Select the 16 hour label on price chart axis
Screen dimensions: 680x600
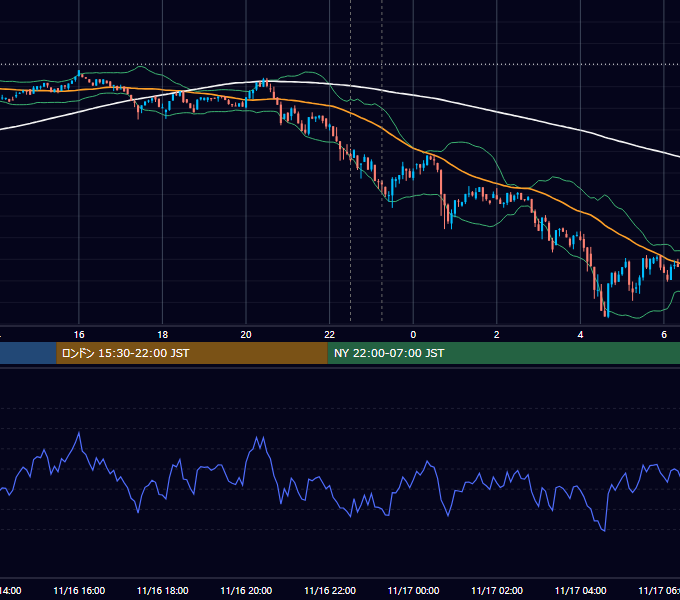(x=79, y=334)
